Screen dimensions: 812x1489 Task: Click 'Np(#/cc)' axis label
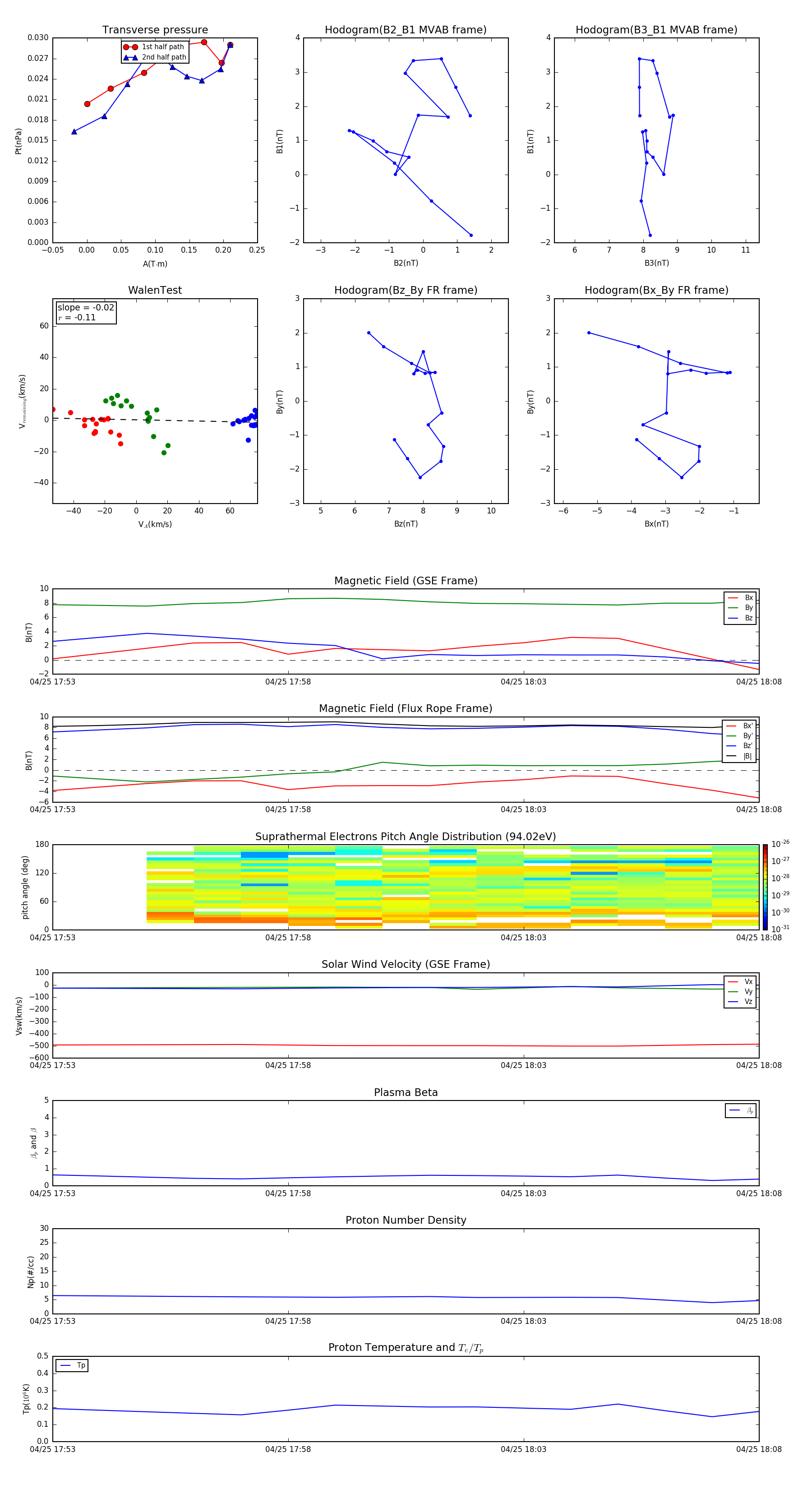[x=31, y=1272]
